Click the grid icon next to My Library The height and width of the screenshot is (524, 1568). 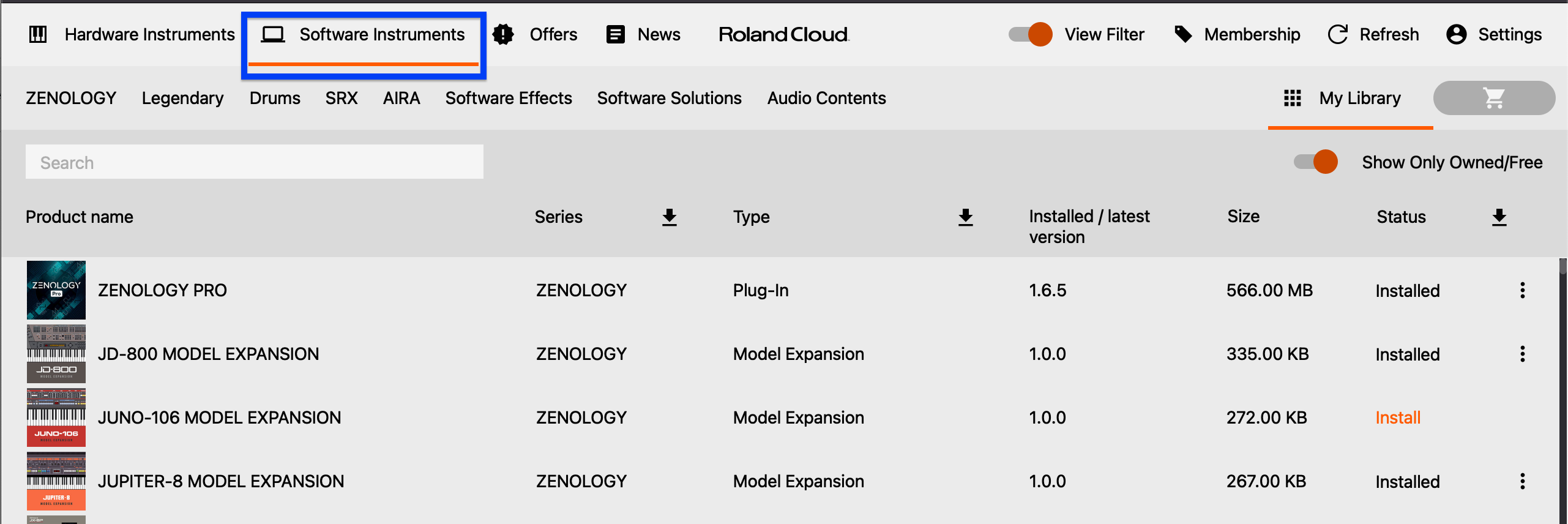coord(1291,97)
